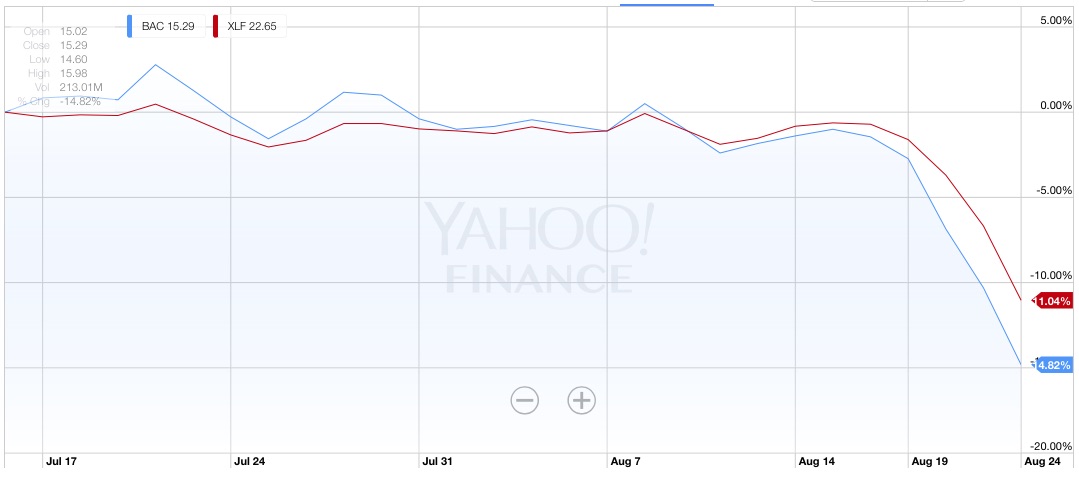Click the Aug 7 date marker
The width and height of the screenshot is (1079, 480).
[624, 462]
